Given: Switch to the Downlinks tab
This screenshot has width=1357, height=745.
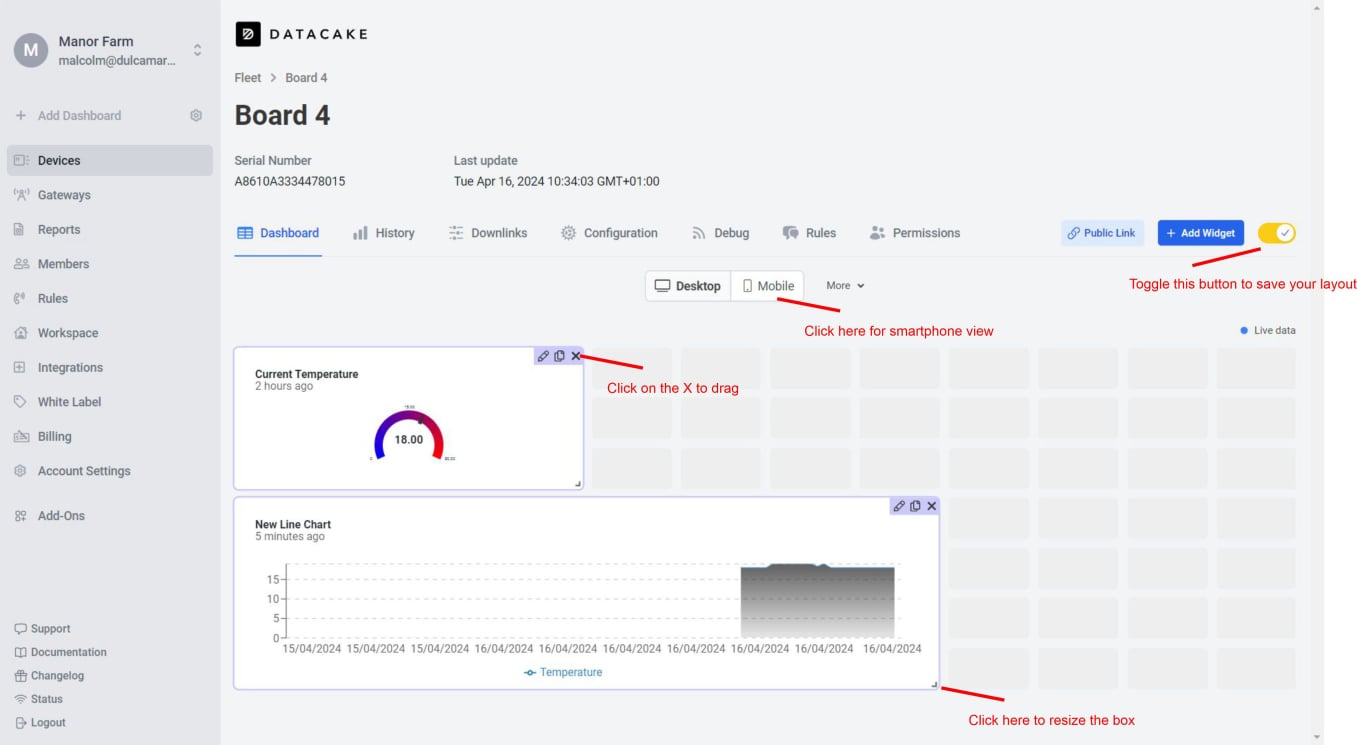Looking at the screenshot, I should coord(487,233).
